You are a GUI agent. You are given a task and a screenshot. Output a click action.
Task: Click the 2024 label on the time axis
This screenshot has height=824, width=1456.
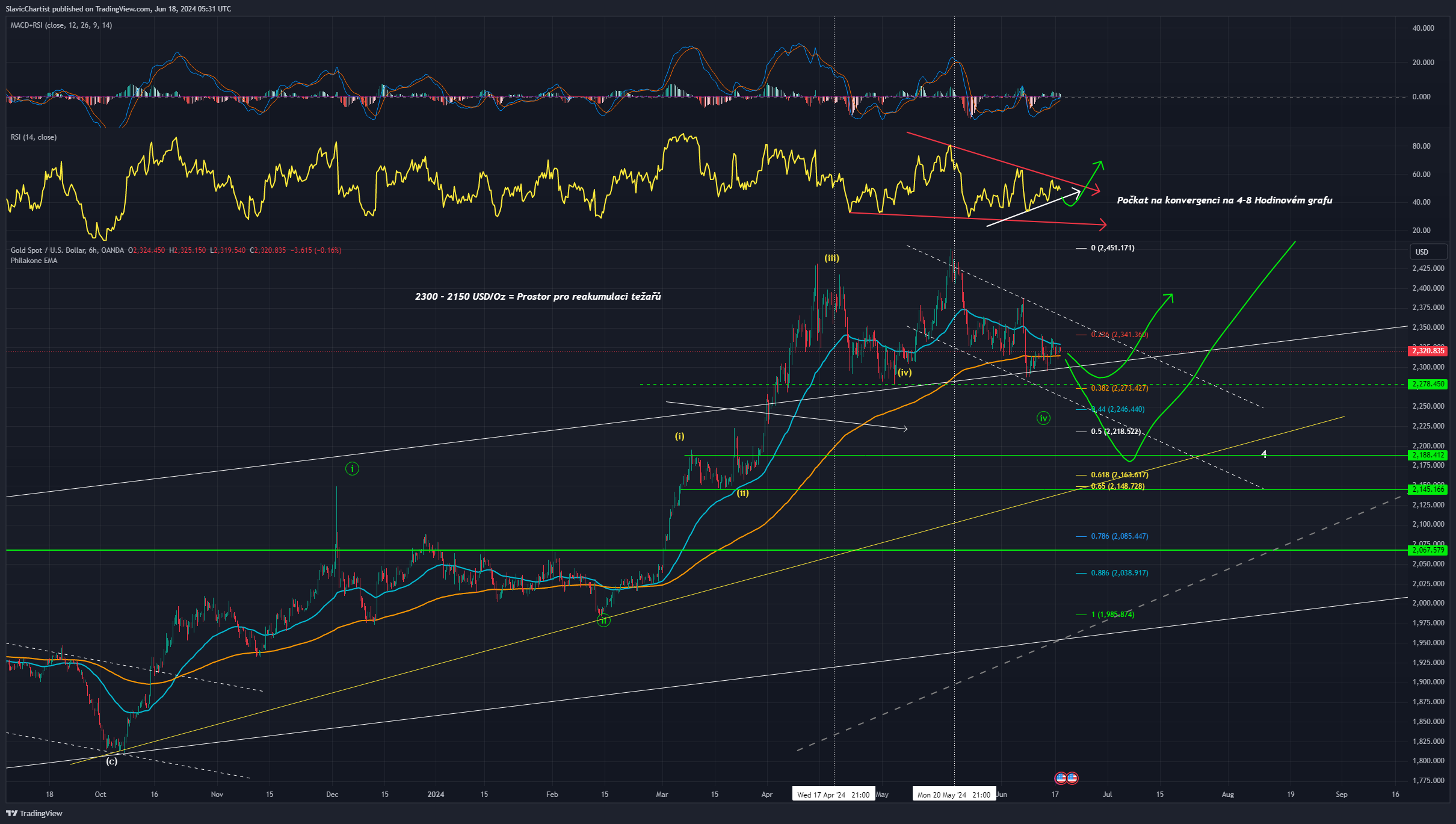pos(436,795)
